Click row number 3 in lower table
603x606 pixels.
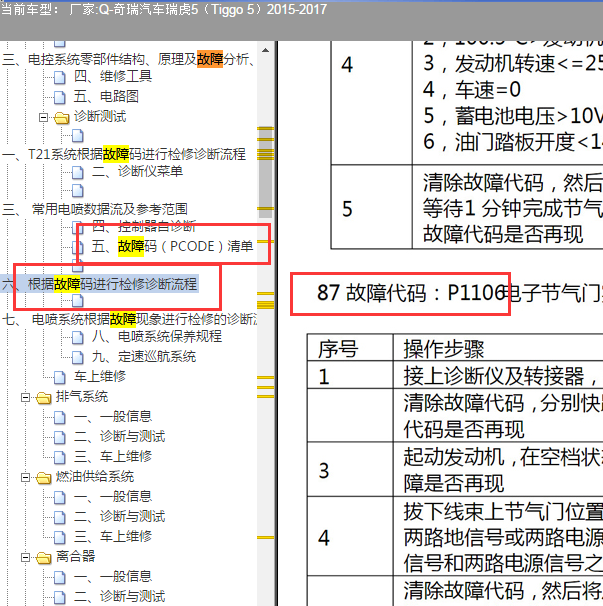324,471
